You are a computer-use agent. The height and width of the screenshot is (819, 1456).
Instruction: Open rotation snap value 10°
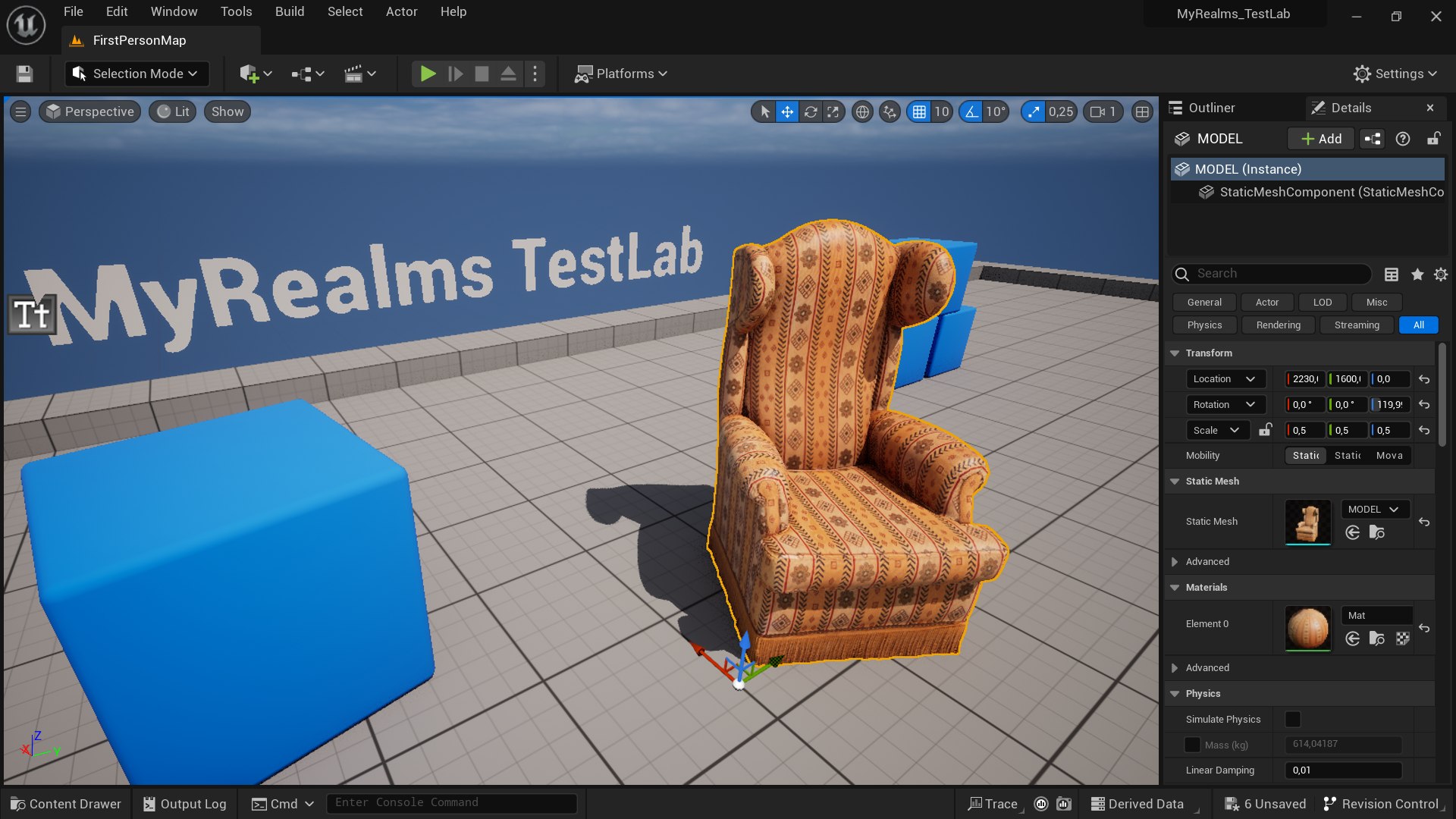tap(995, 111)
